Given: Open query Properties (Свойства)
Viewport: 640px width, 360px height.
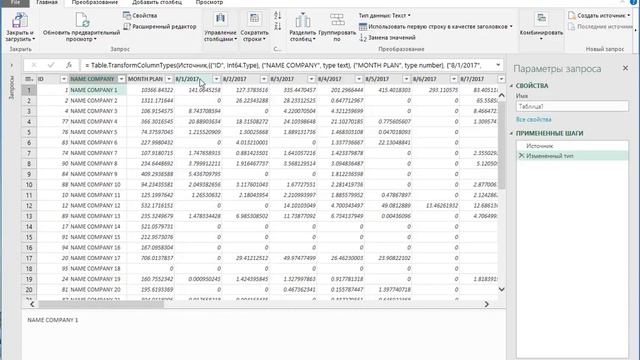Looking at the screenshot, I should pos(140,16).
